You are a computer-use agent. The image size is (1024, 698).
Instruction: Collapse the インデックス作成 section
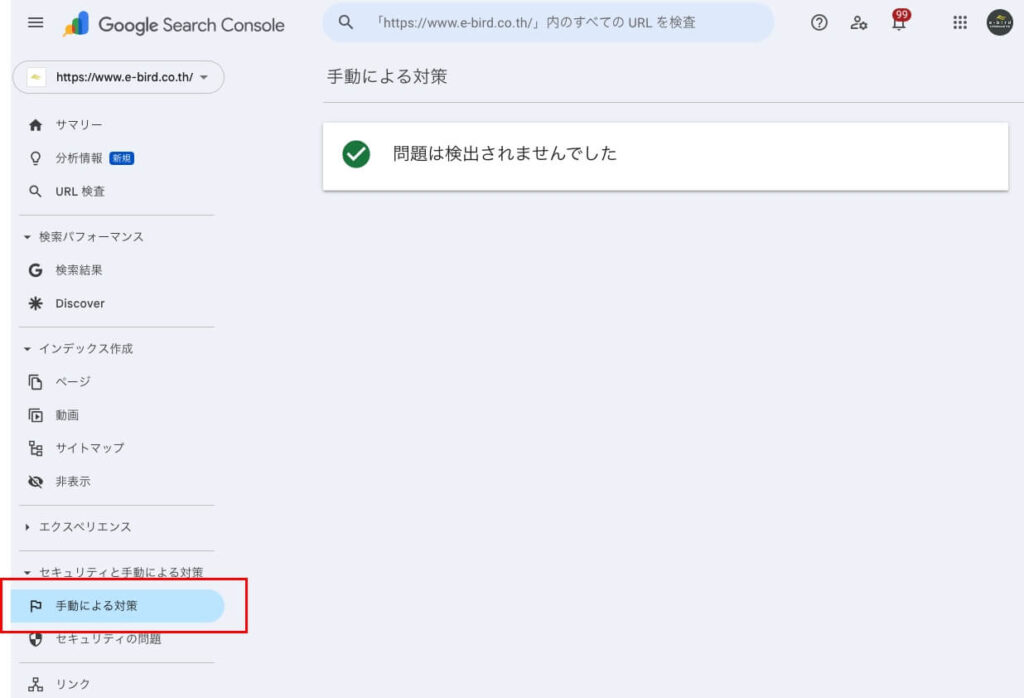coord(79,349)
